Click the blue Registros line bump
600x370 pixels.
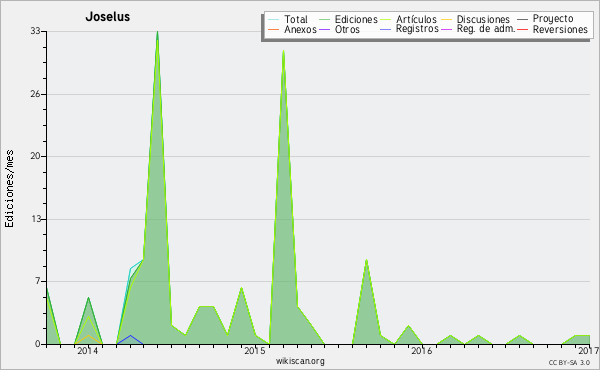click(x=130, y=336)
